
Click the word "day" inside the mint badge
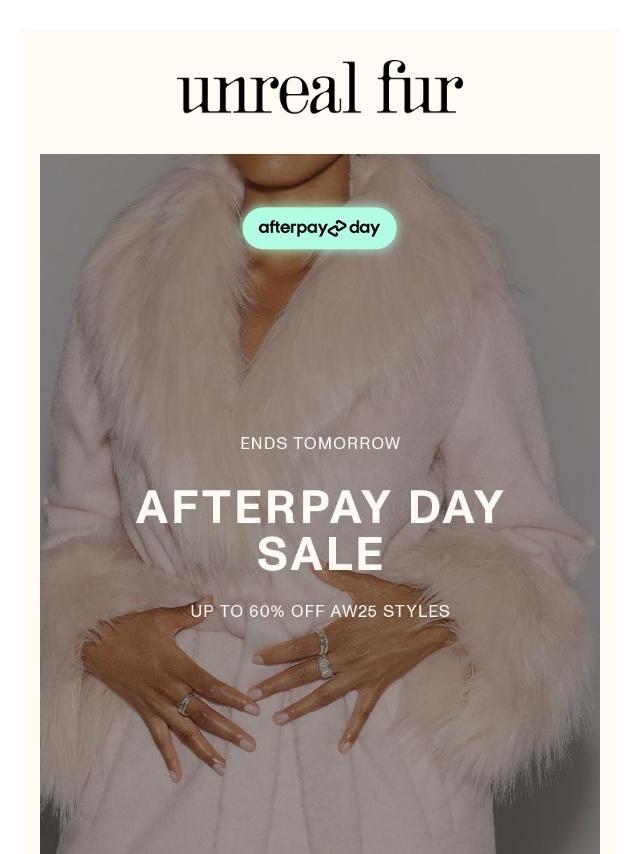click(365, 229)
